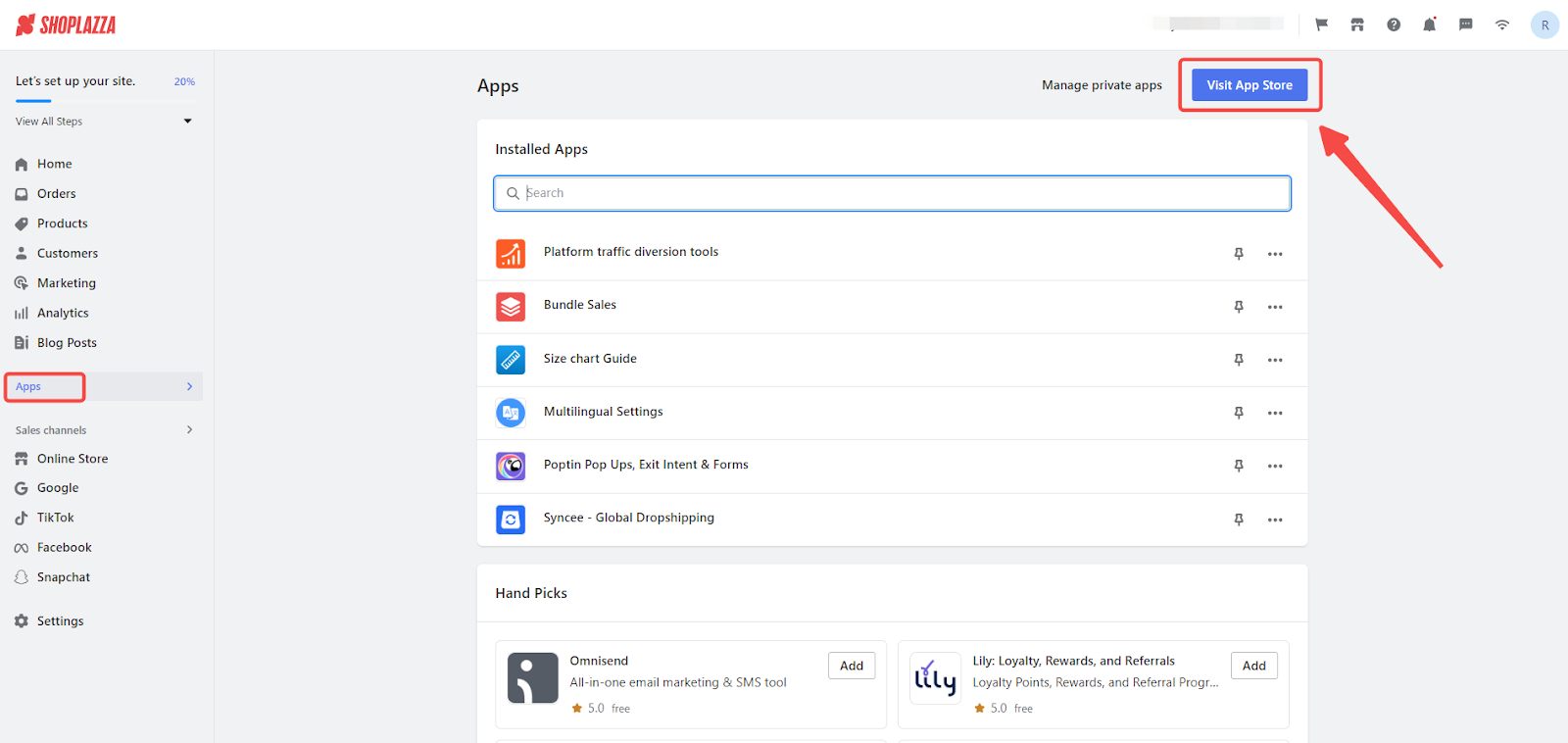Click Visit App Store button
Image resolution: width=1568 pixels, height=743 pixels.
1249,85
